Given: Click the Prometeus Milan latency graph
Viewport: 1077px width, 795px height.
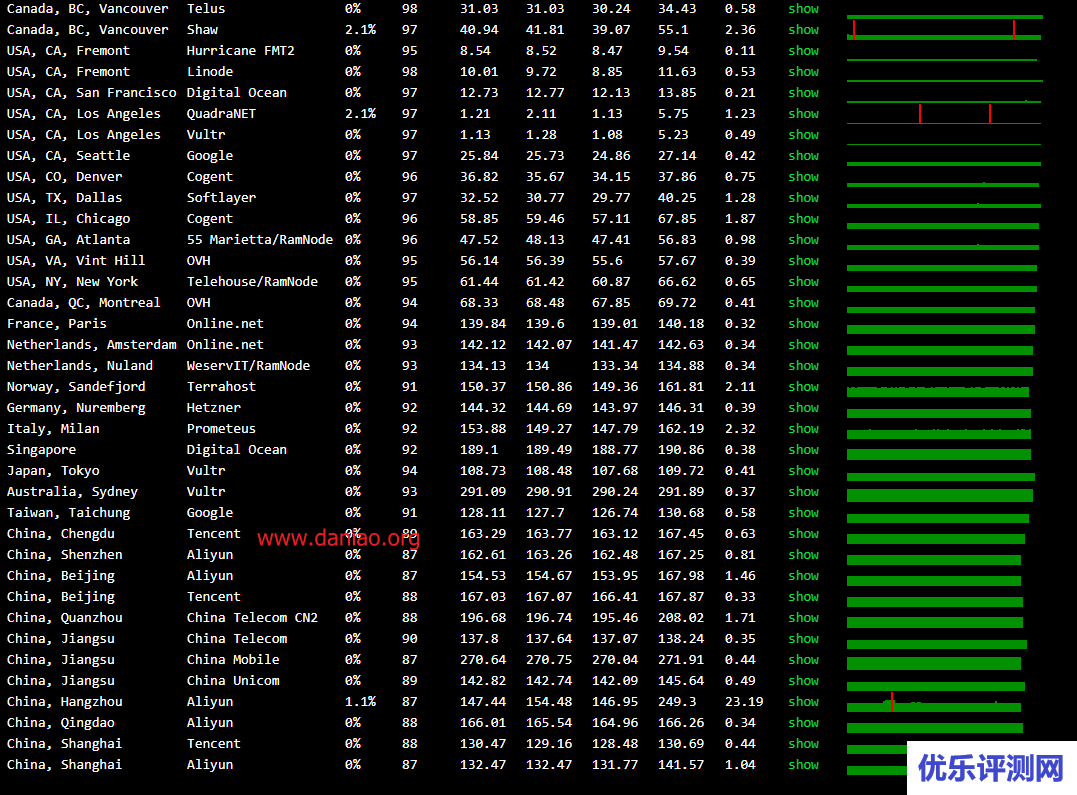Looking at the screenshot, I should 939,433.
